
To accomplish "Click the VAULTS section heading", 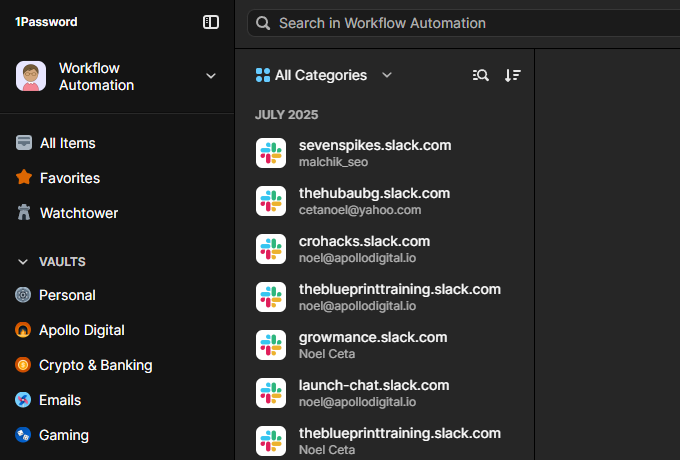I will [x=62, y=262].
